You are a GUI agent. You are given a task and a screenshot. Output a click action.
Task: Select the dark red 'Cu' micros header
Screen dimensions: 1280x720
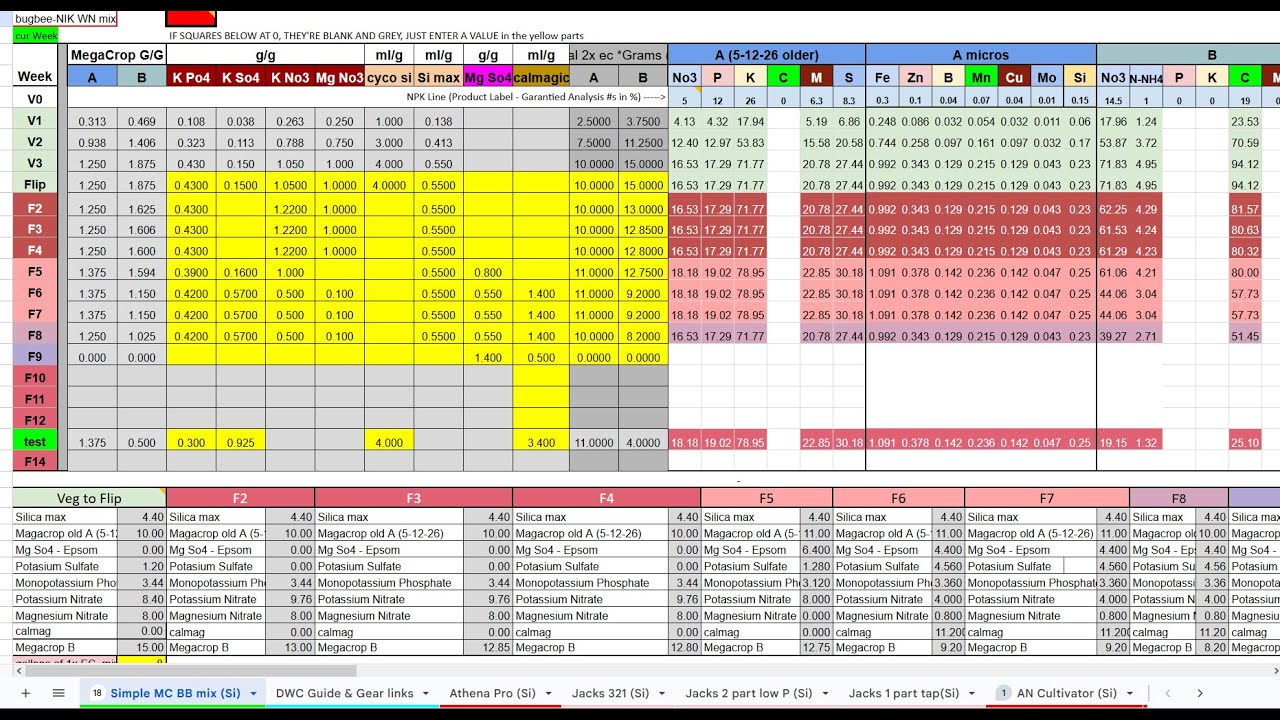point(1014,77)
